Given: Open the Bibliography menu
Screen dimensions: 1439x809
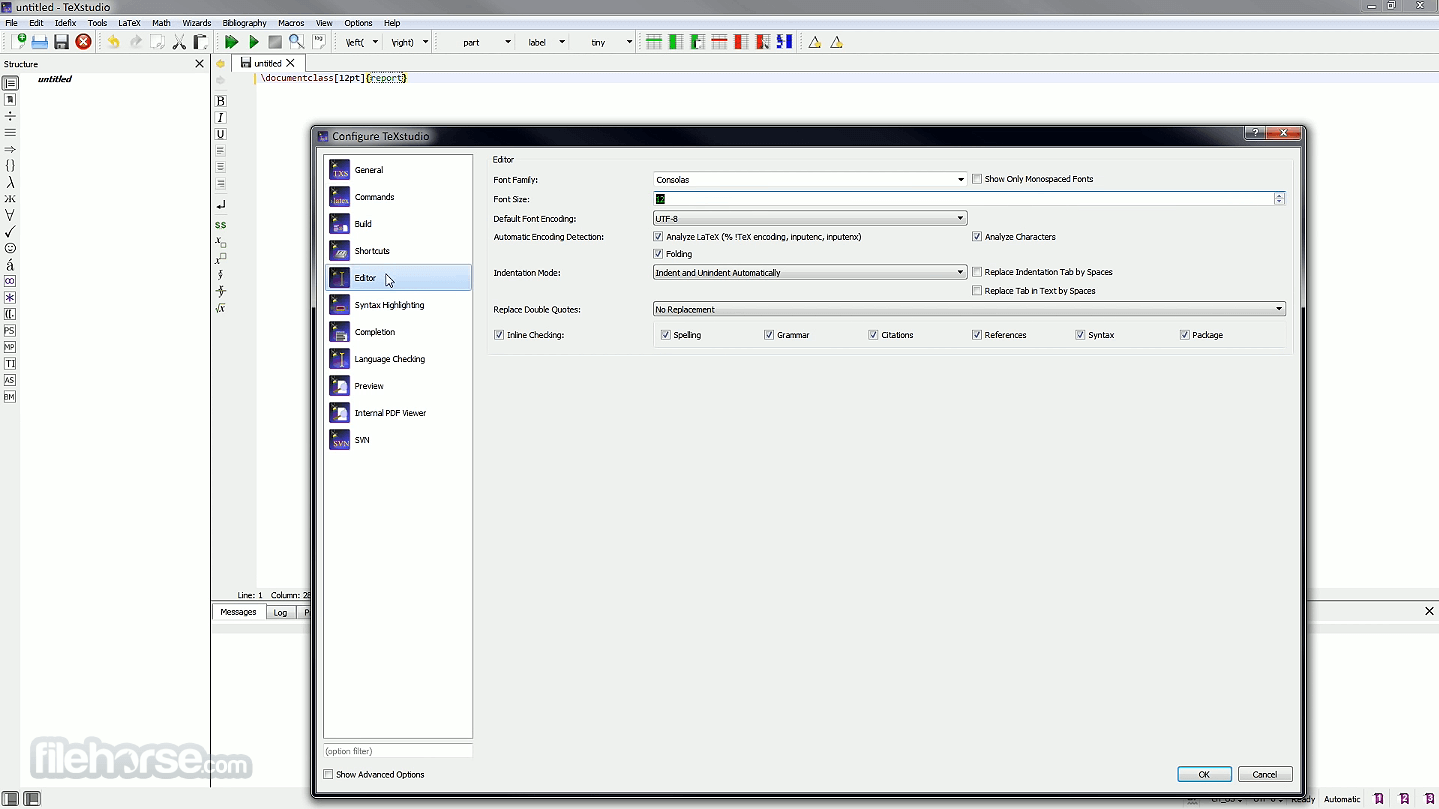Looking at the screenshot, I should click(244, 23).
